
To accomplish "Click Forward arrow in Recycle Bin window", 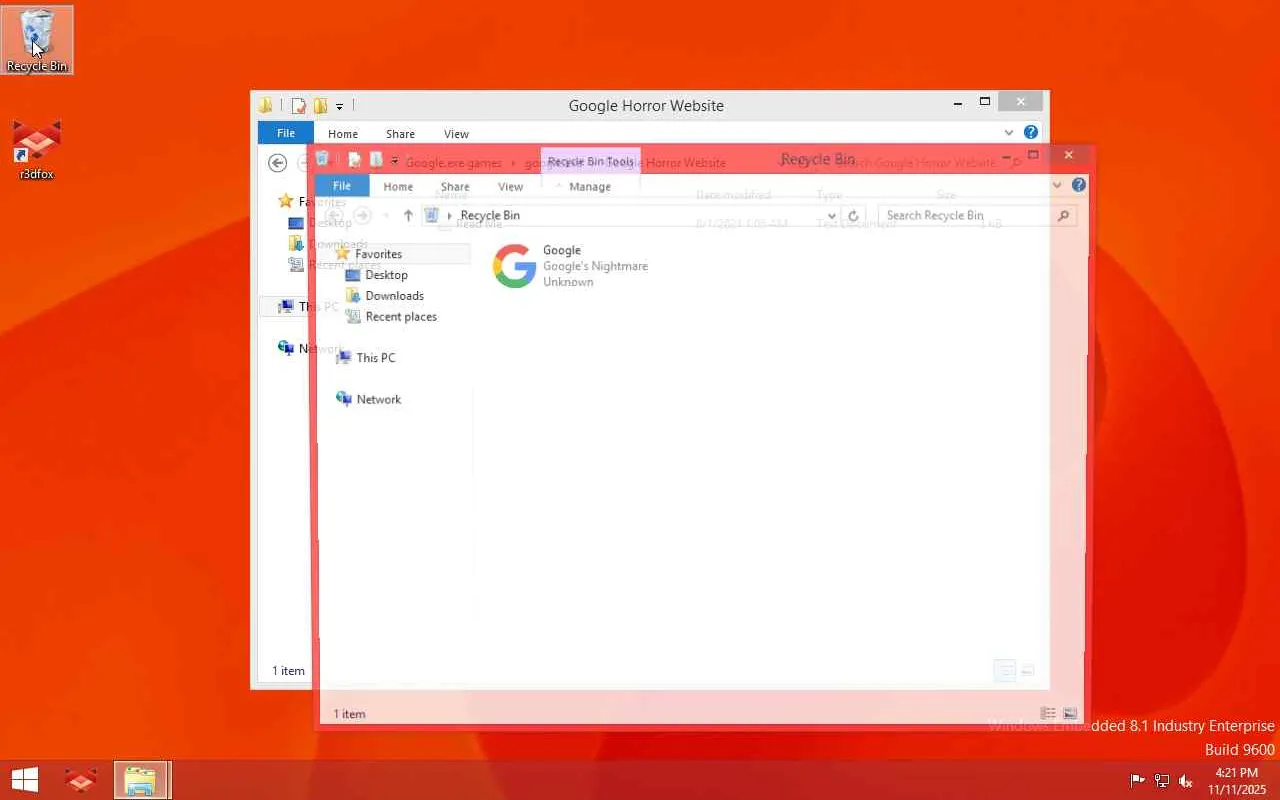I will pyautogui.click(x=363, y=215).
